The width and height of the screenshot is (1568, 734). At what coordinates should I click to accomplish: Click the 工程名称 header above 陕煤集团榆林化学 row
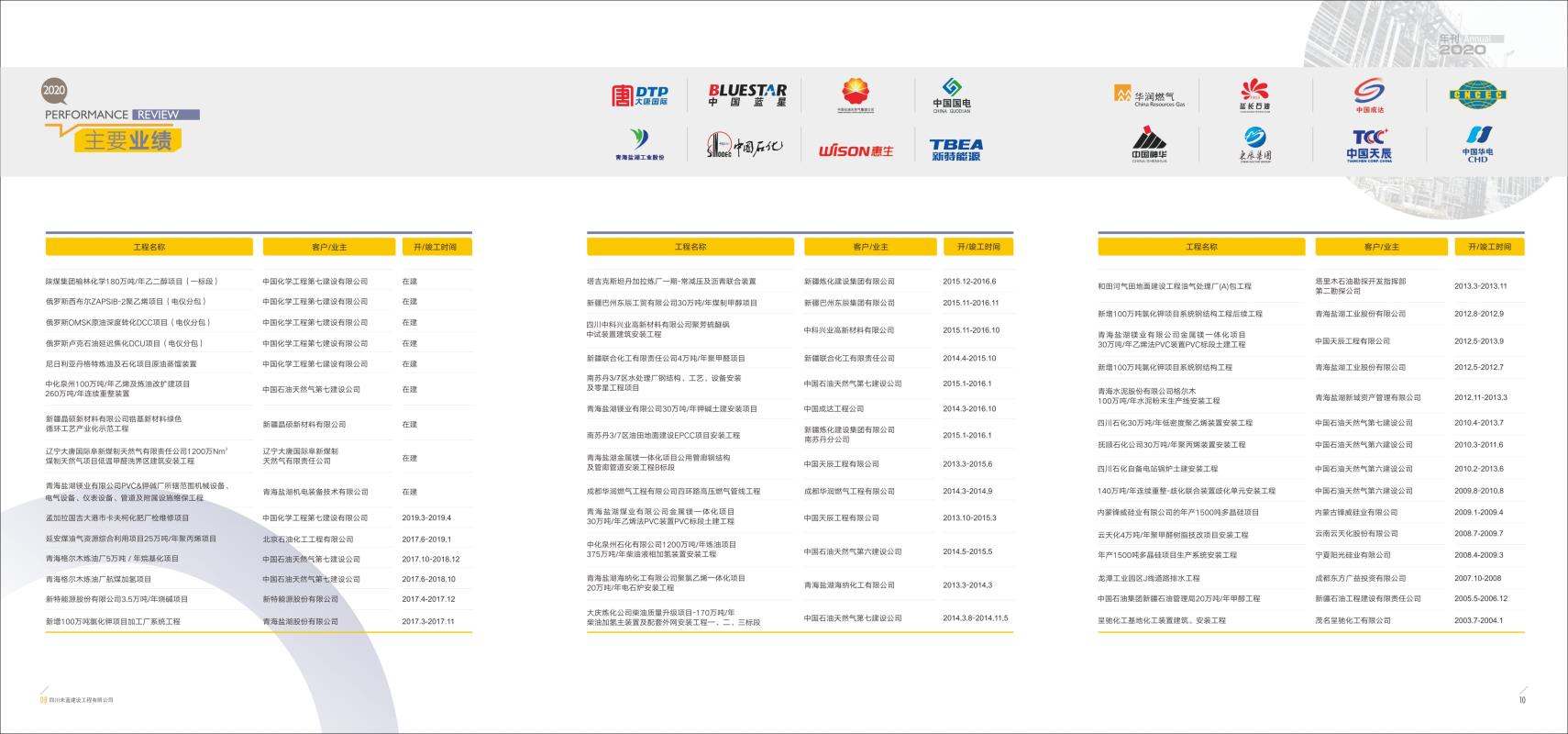(x=149, y=247)
